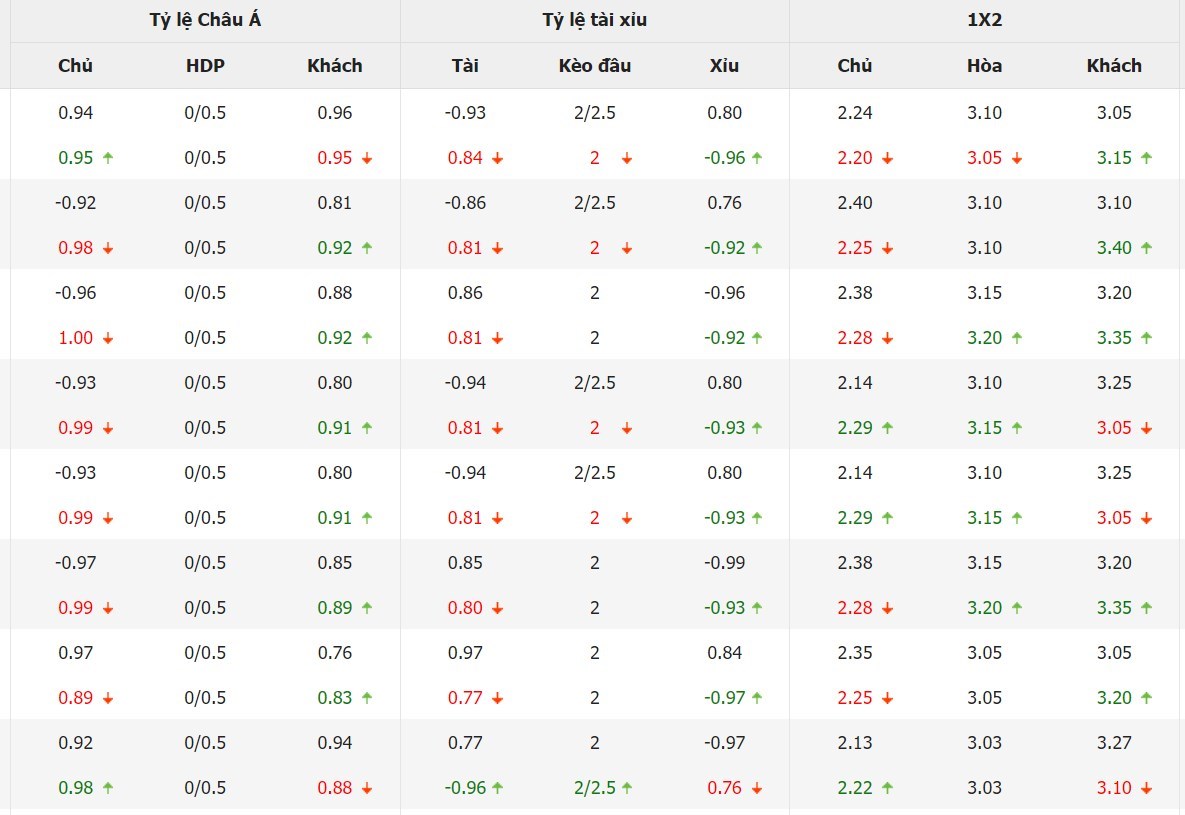Click the Hòa column header
1185x815 pixels.
point(985,66)
